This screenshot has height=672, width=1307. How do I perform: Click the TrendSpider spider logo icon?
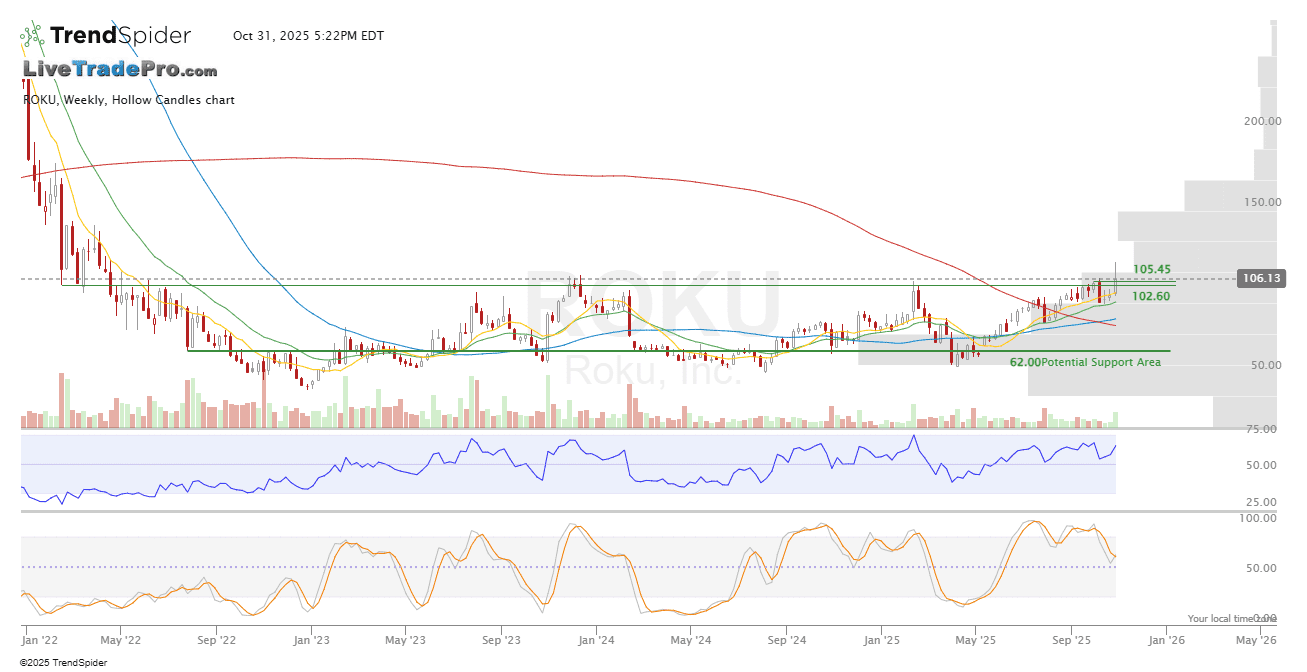(32, 37)
